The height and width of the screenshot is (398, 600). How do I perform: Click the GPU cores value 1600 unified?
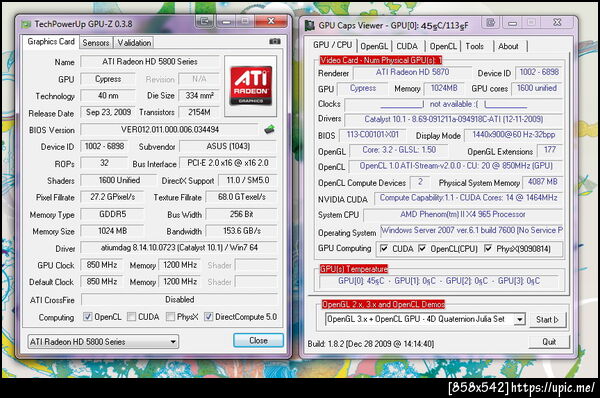pyautogui.click(x=536, y=88)
